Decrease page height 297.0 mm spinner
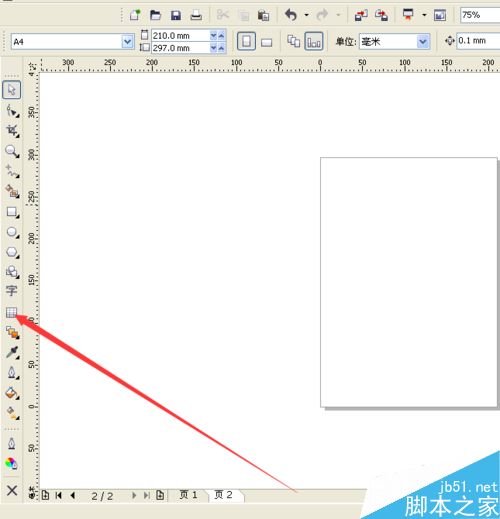500x519 pixels. click(x=214, y=48)
